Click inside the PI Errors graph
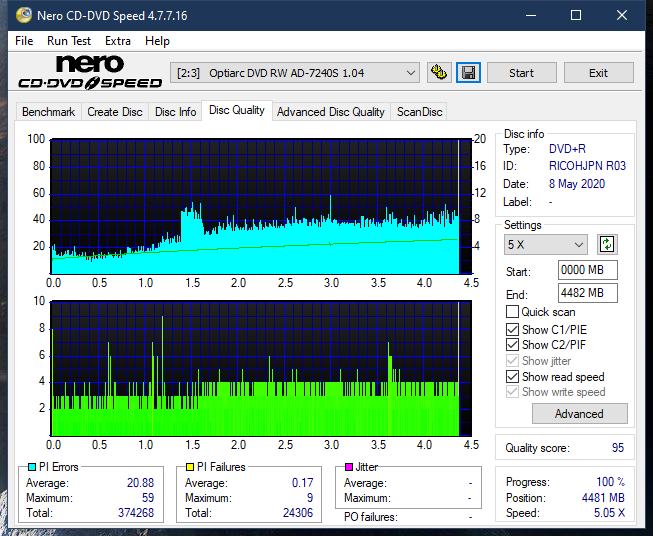Image resolution: width=653 pixels, height=536 pixels. 261,207
